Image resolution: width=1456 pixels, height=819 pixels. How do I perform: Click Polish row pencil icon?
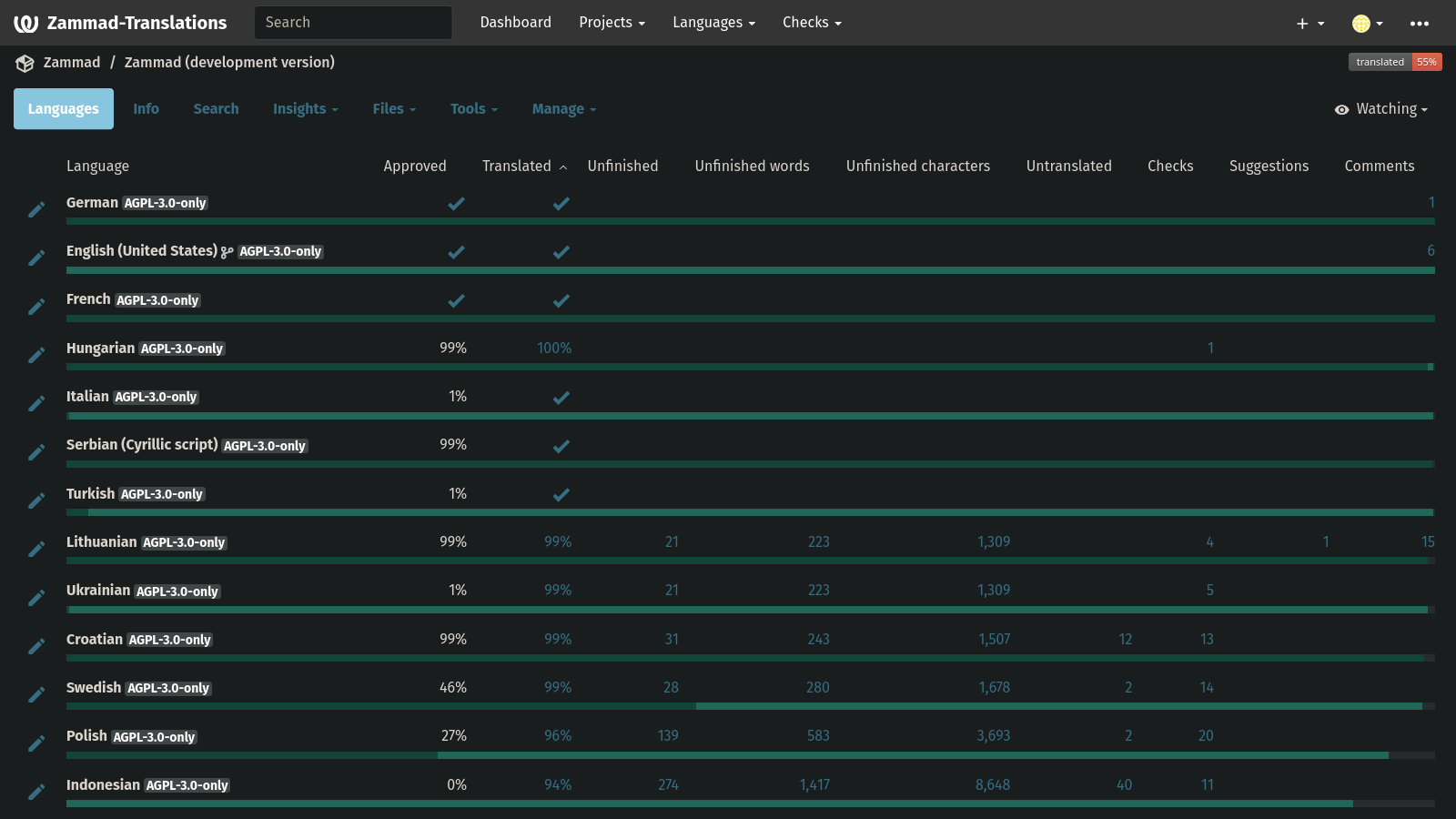click(36, 743)
